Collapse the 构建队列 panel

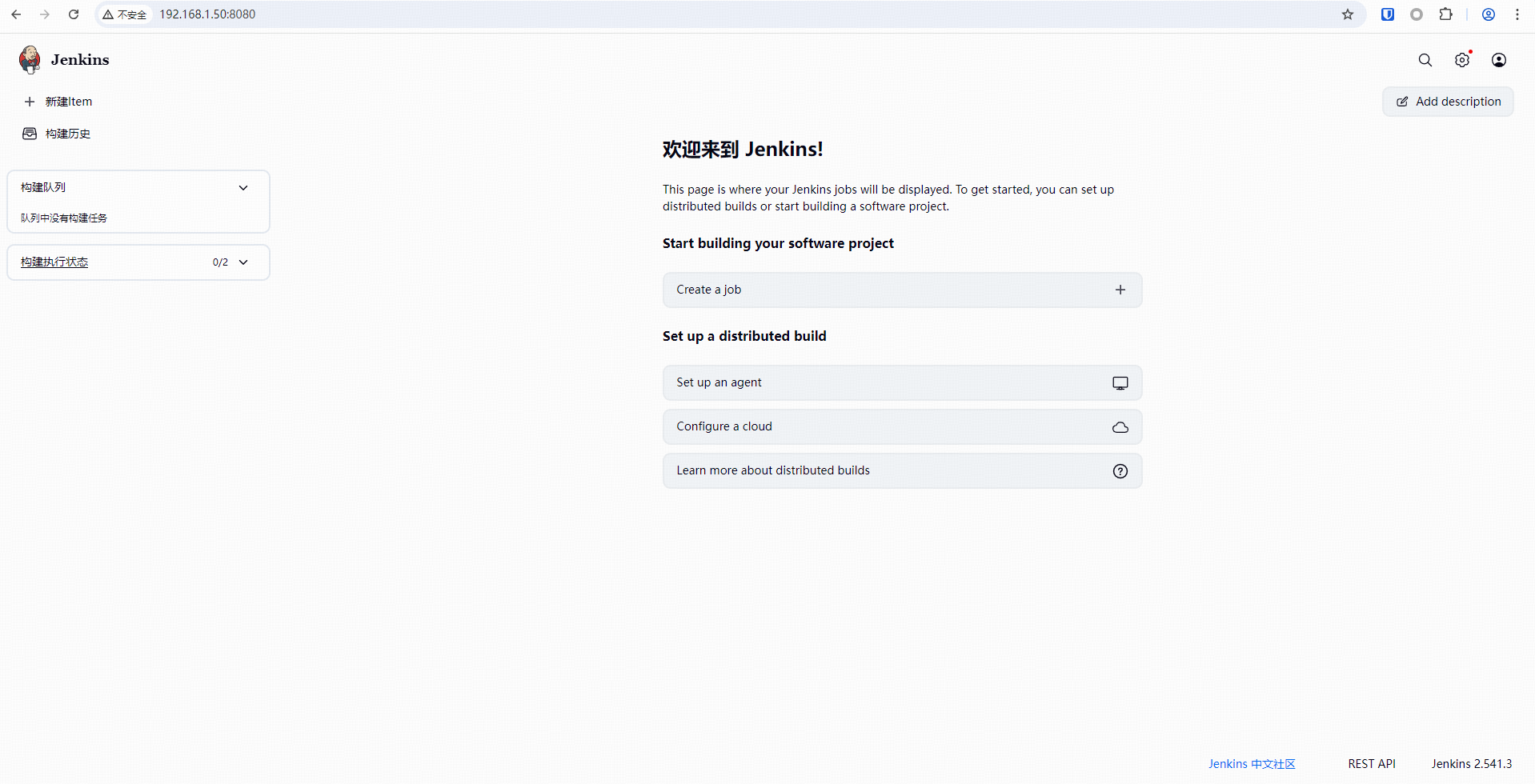[243, 188]
